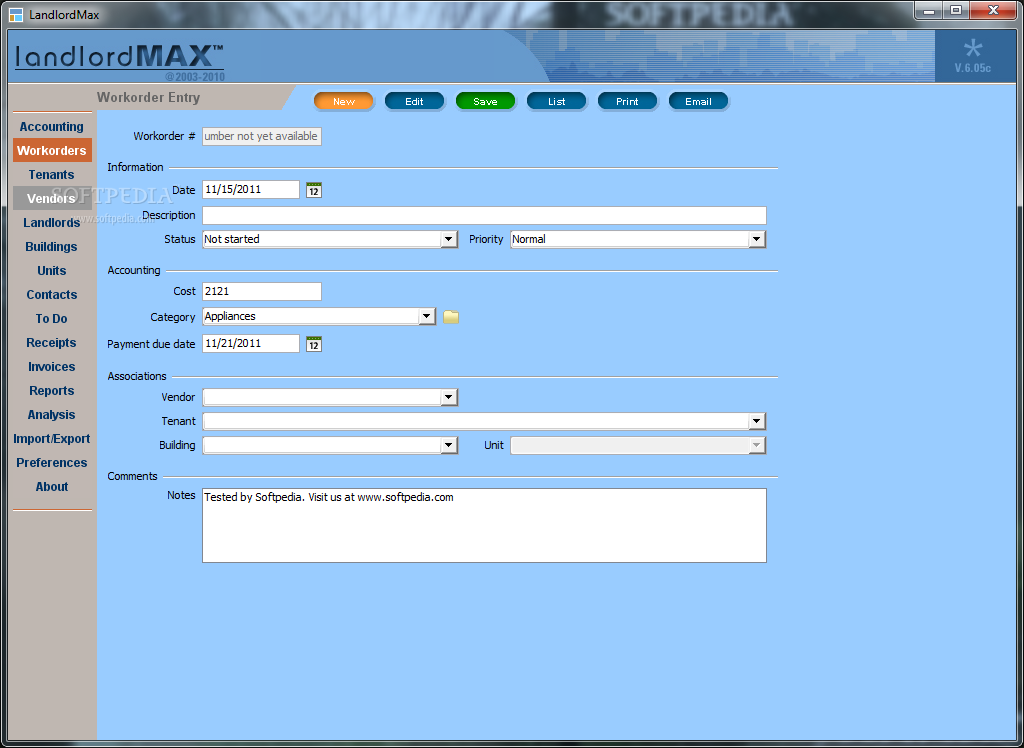Click the Associations section label

(137, 376)
